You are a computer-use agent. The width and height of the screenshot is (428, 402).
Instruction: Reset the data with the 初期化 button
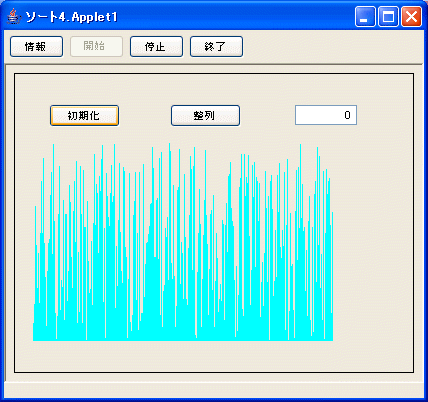point(84,116)
